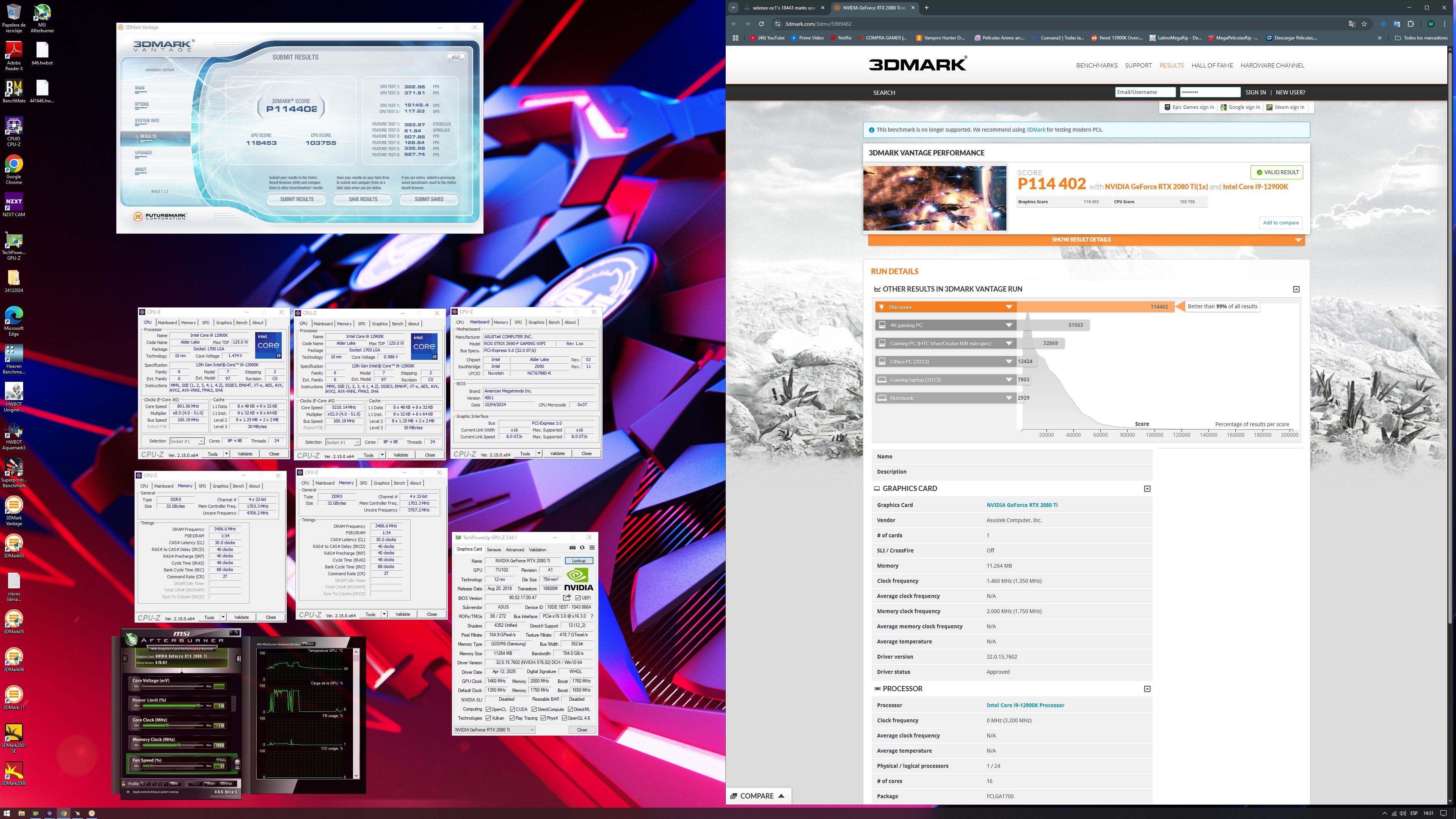
Task: Expand the Compare panel at page bottom
Action: pos(758,796)
